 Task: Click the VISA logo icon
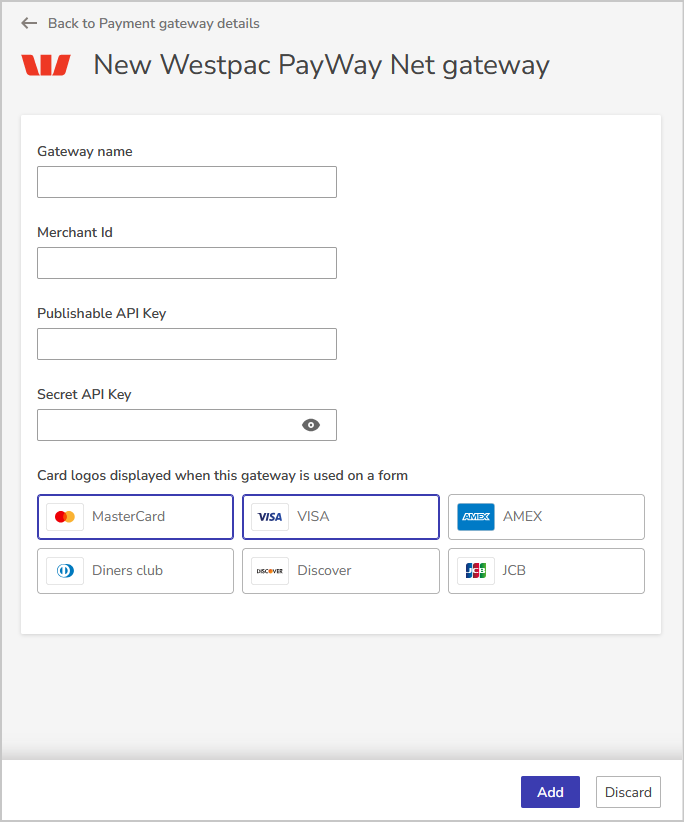[x=270, y=517]
